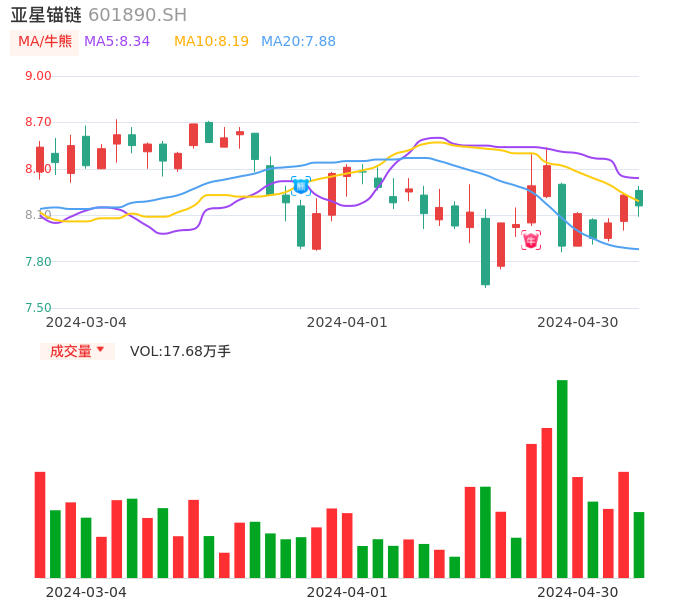Click the 9.00 price axis label
Viewport: 686px width, 606px height.
[38, 76]
